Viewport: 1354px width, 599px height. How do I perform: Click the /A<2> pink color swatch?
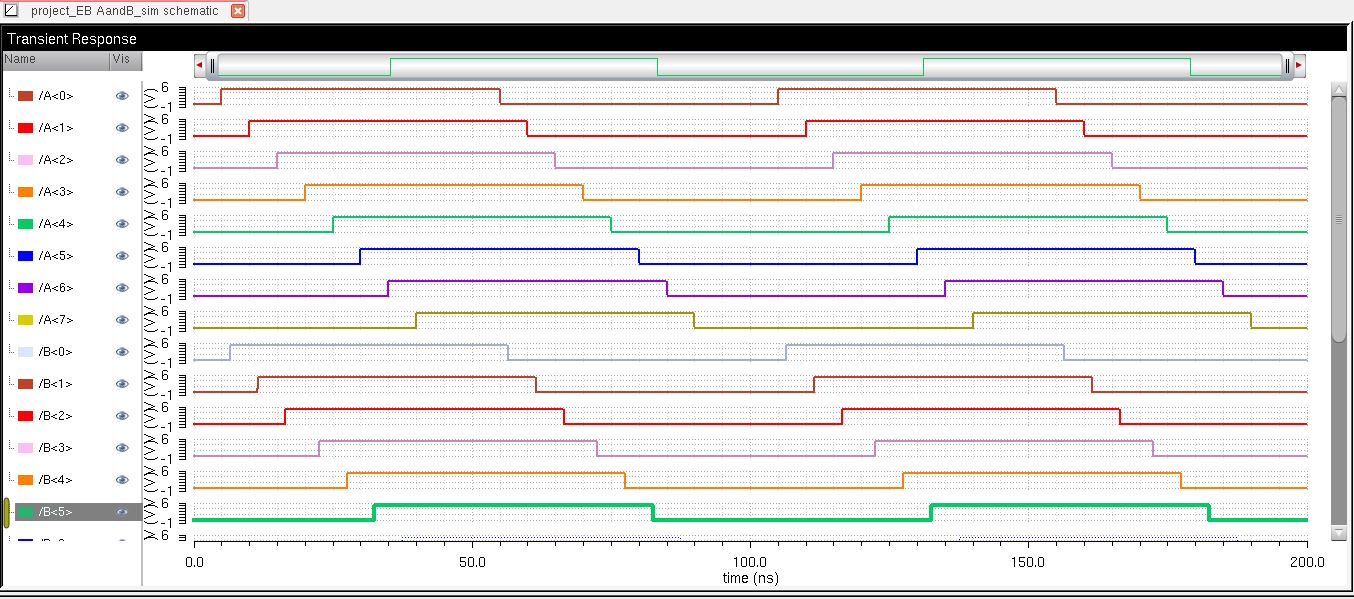coord(26,160)
